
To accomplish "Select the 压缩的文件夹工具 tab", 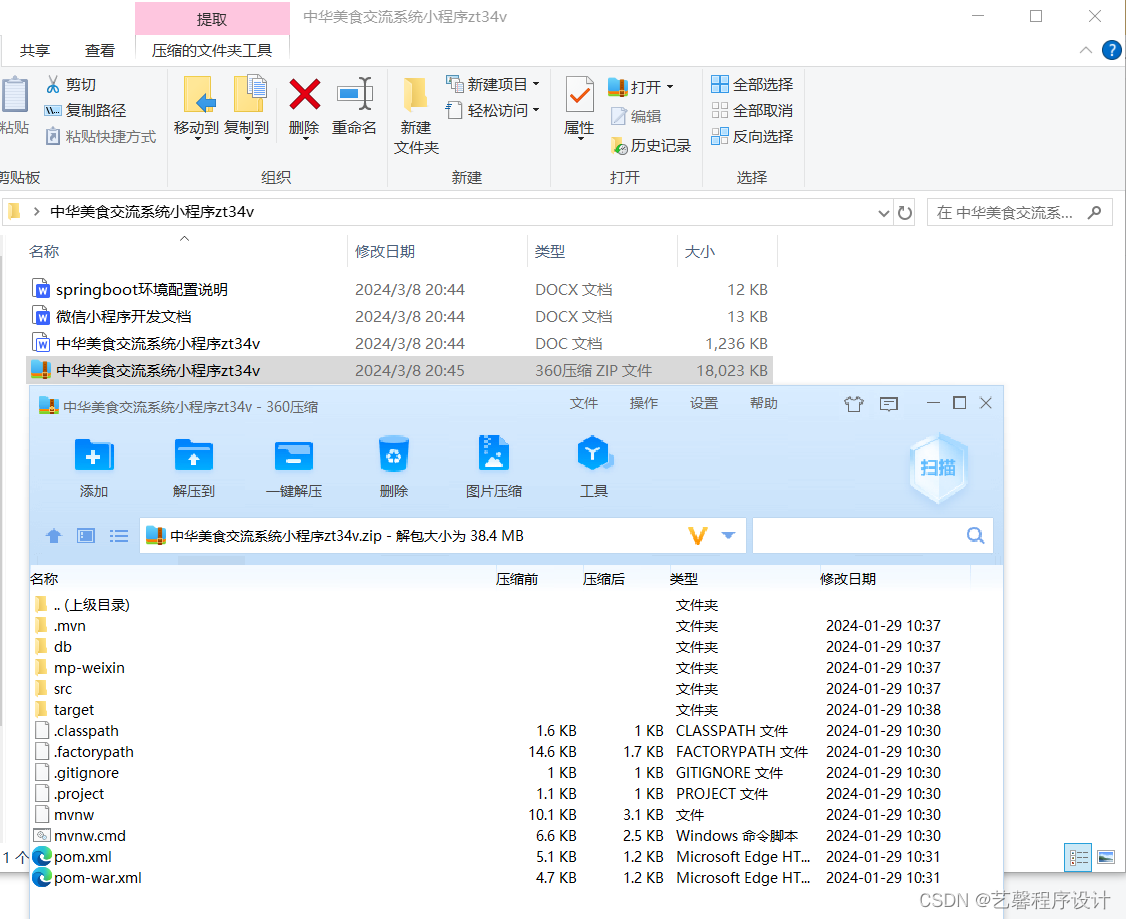I will click(212, 51).
